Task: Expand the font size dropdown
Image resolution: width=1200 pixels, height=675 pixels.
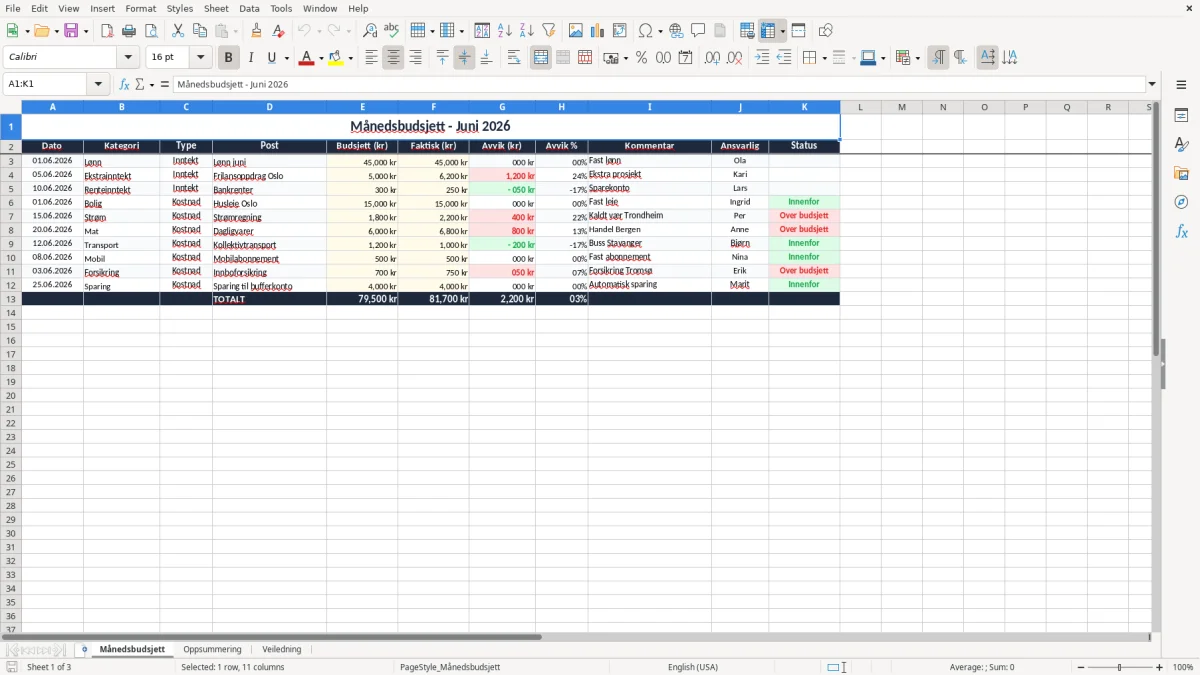Action: click(x=200, y=58)
